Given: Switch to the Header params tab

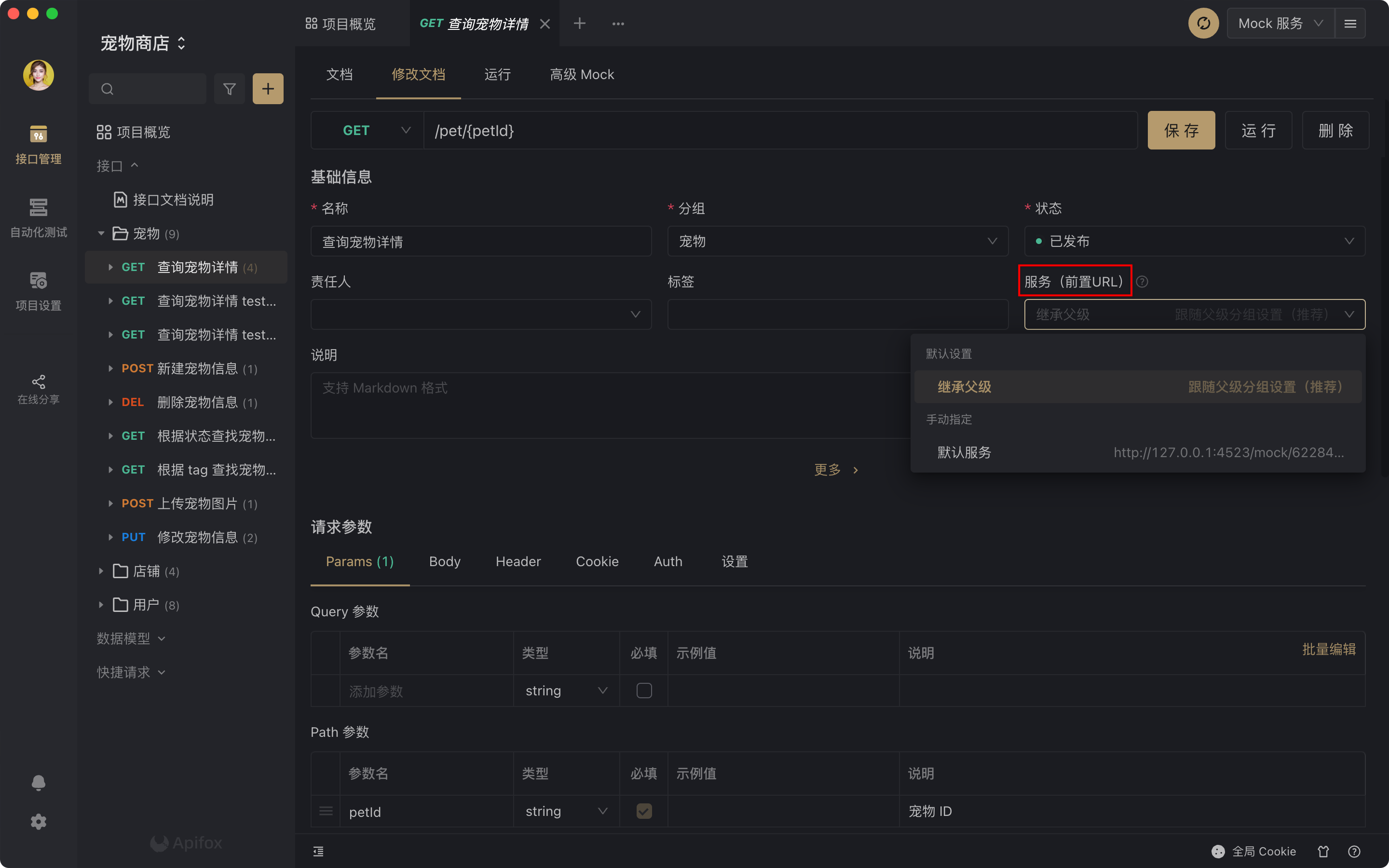Looking at the screenshot, I should pos(517,561).
